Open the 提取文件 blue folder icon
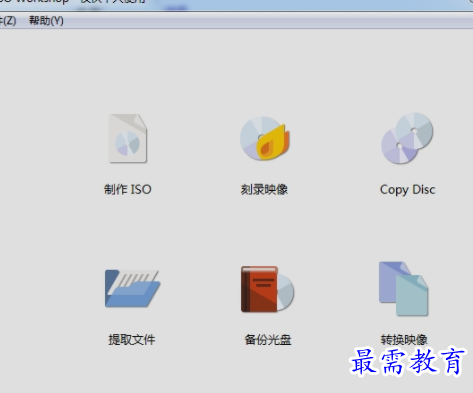This screenshot has width=473, height=393. pos(132,288)
